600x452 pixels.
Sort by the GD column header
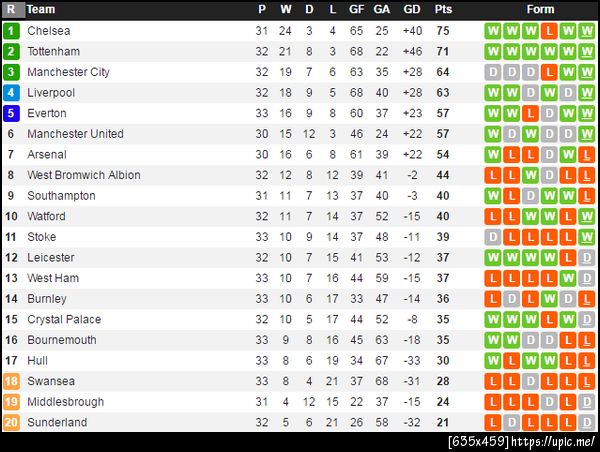pyautogui.click(x=412, y=9)
